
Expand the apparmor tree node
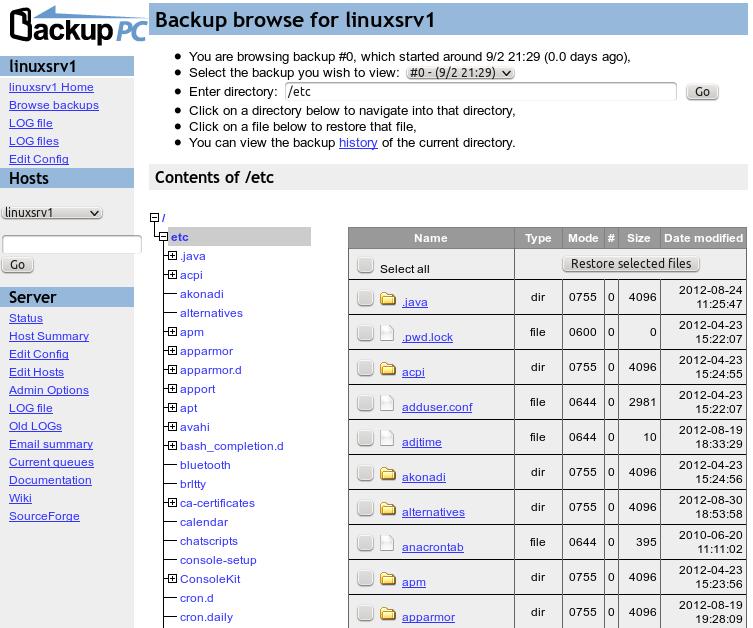[172, 350]
